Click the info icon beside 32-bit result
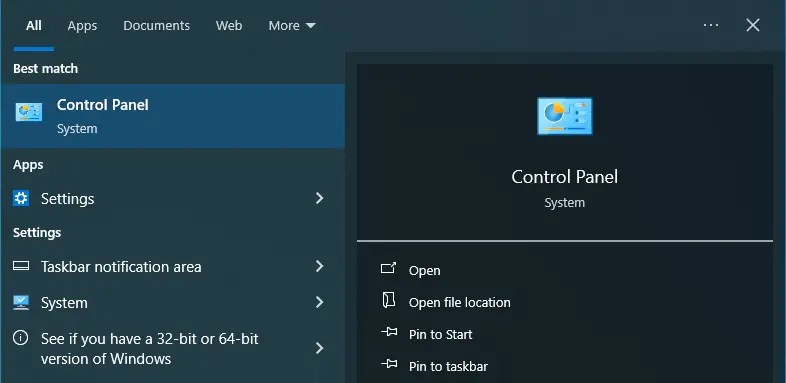The width and height of the screenshot is (786, 383). click(x=21, y=338)
